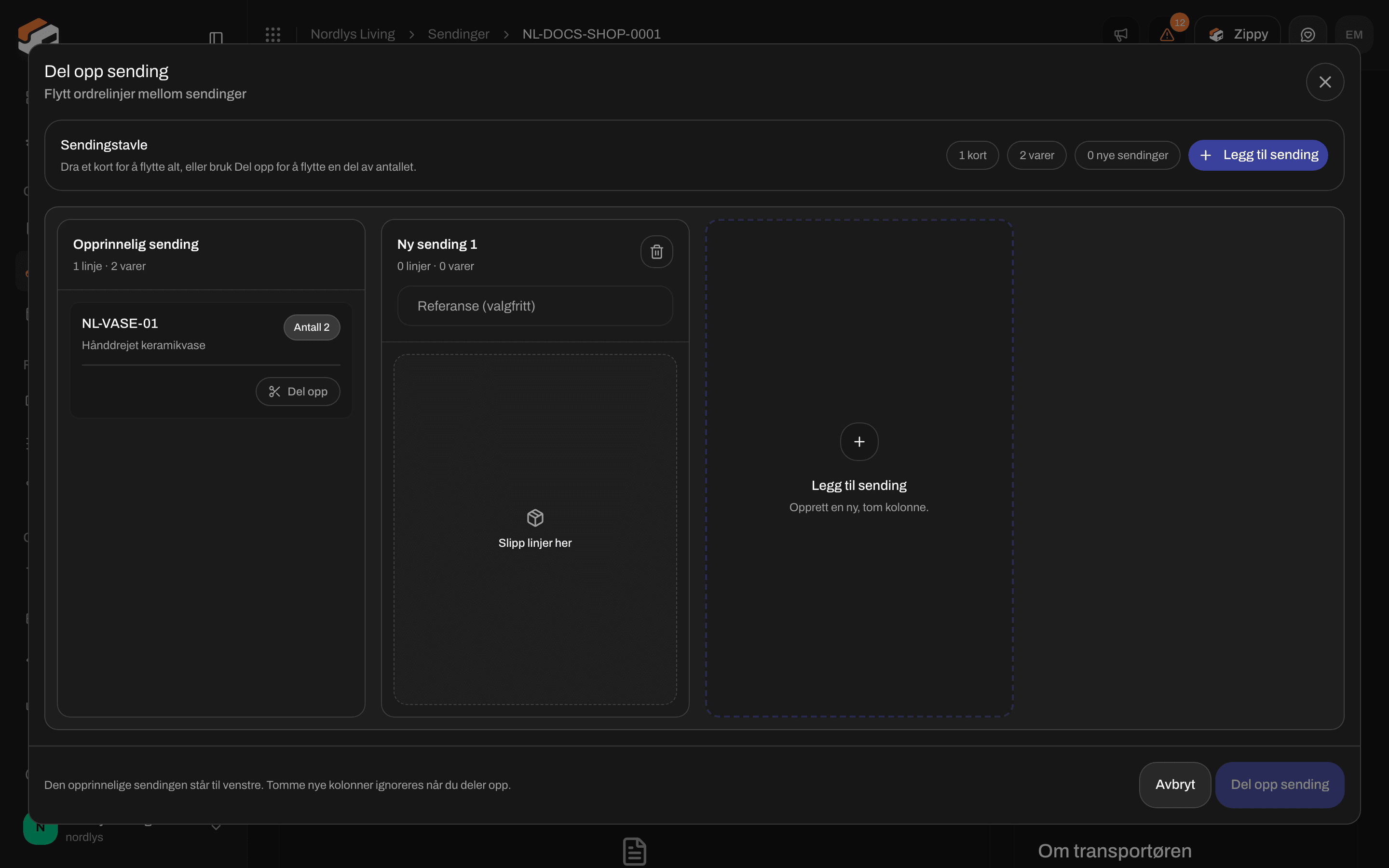
Task: Open the apps grid icon
Action: pos(272,34)
